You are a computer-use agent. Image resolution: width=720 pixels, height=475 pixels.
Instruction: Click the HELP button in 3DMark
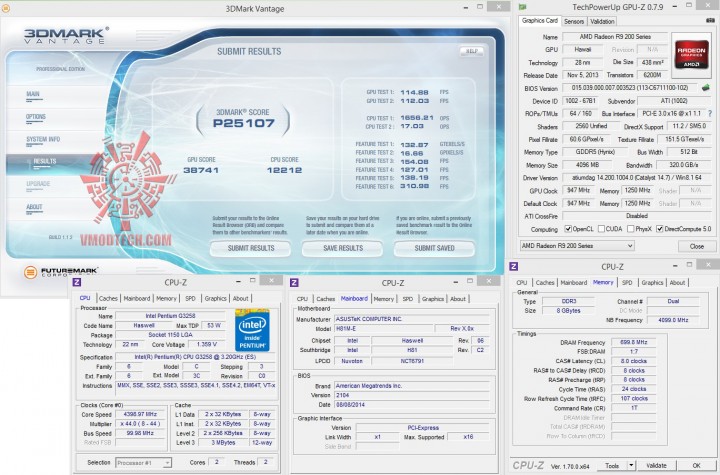click(472, 51)
